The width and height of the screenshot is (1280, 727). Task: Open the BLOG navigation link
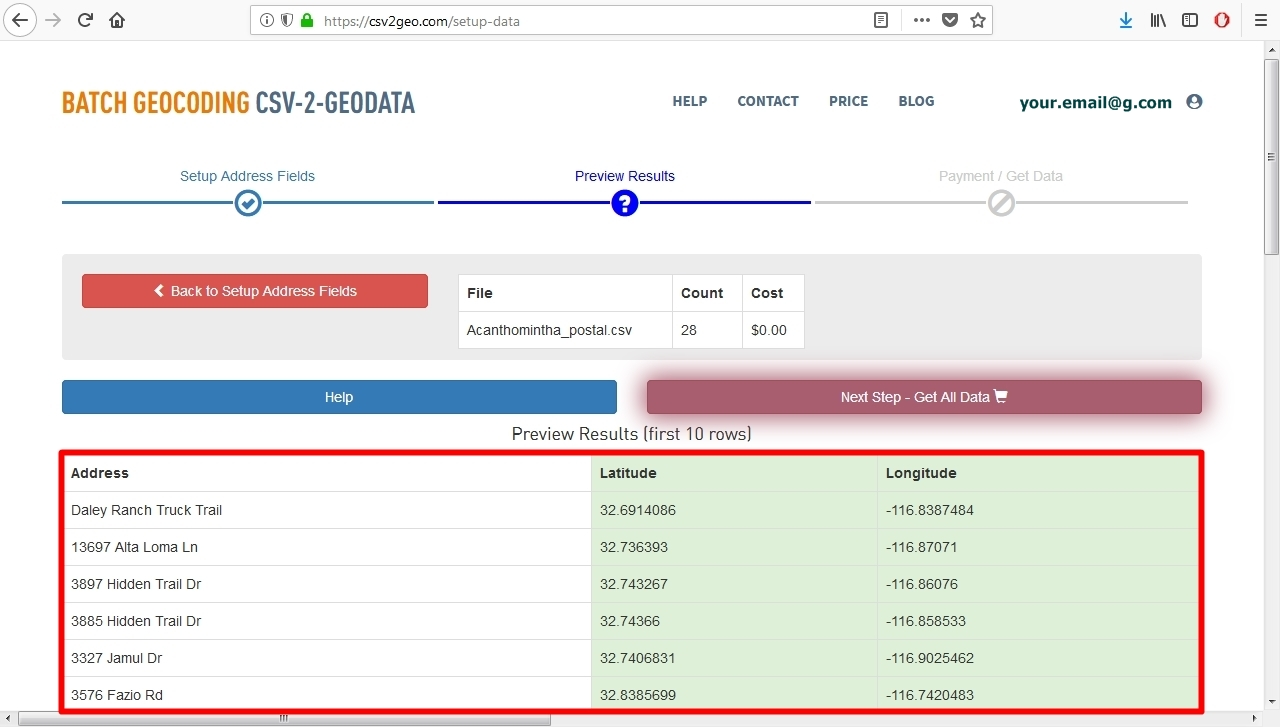916,101
